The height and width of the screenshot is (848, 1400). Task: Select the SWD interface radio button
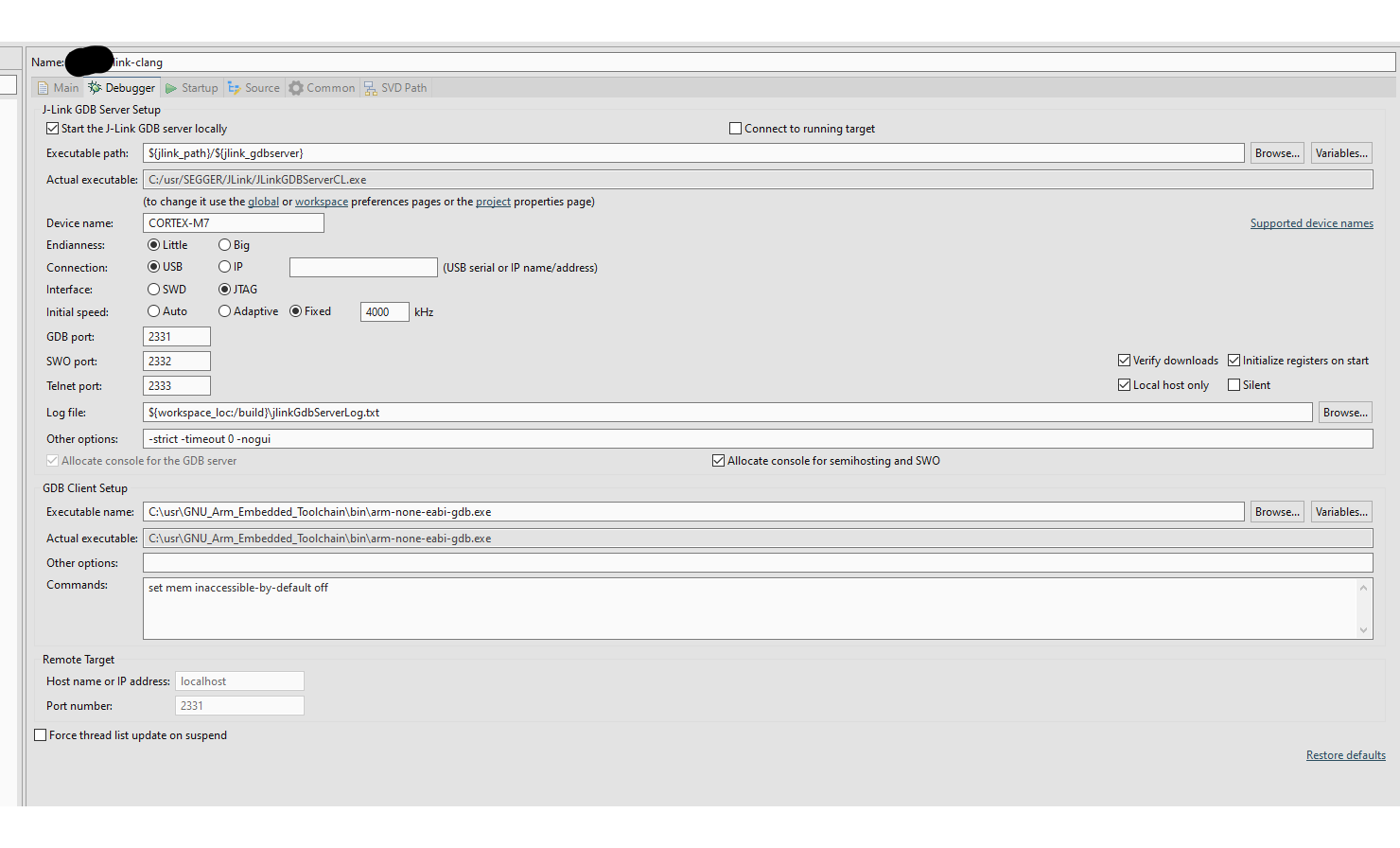pyautogui.click(x=152, y=289)
